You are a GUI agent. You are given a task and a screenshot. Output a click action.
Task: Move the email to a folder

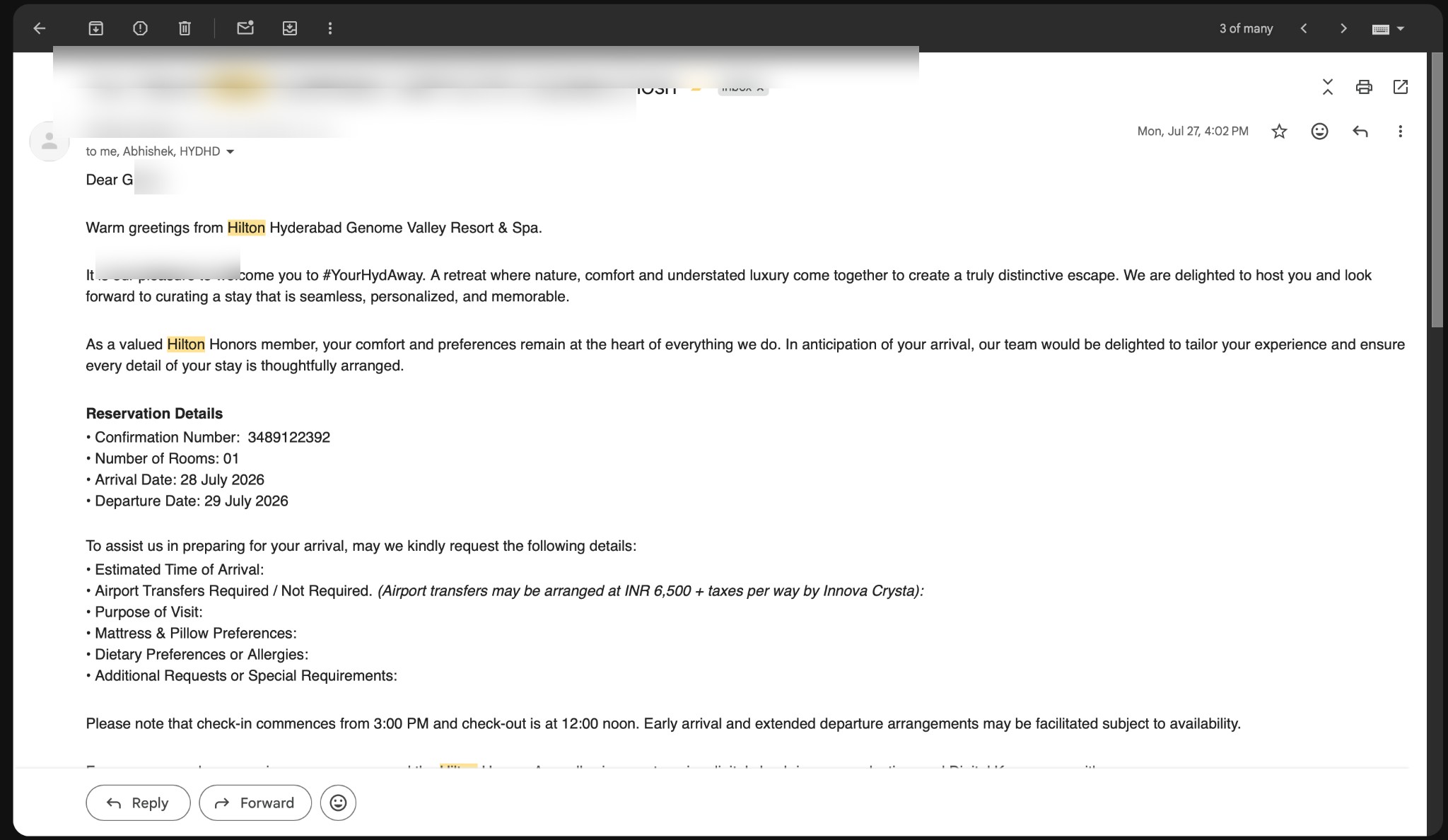(290, 28)
